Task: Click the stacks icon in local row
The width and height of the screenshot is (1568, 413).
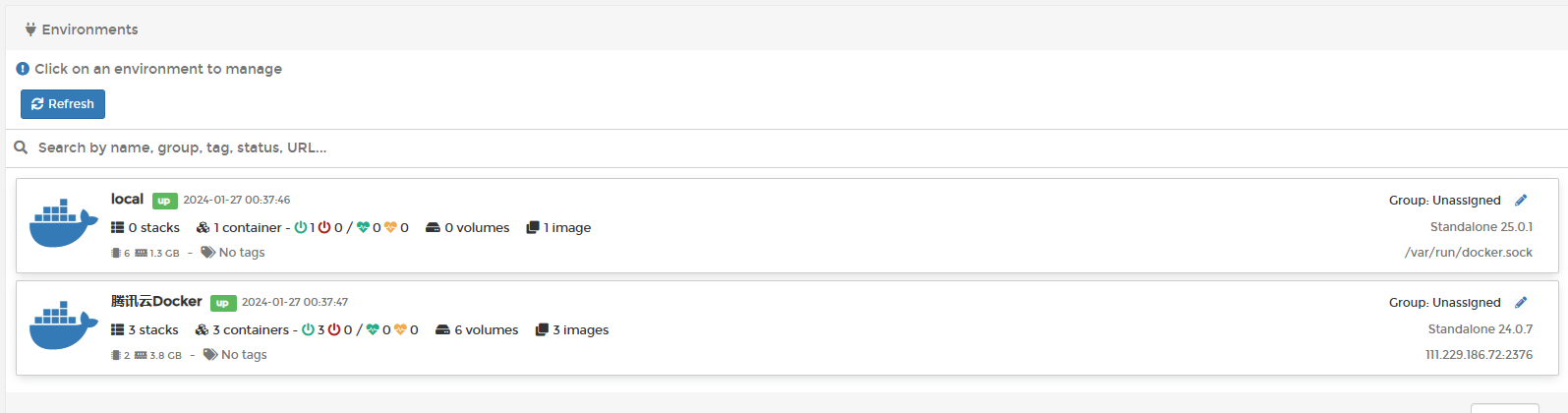Action: pos(118,228)
